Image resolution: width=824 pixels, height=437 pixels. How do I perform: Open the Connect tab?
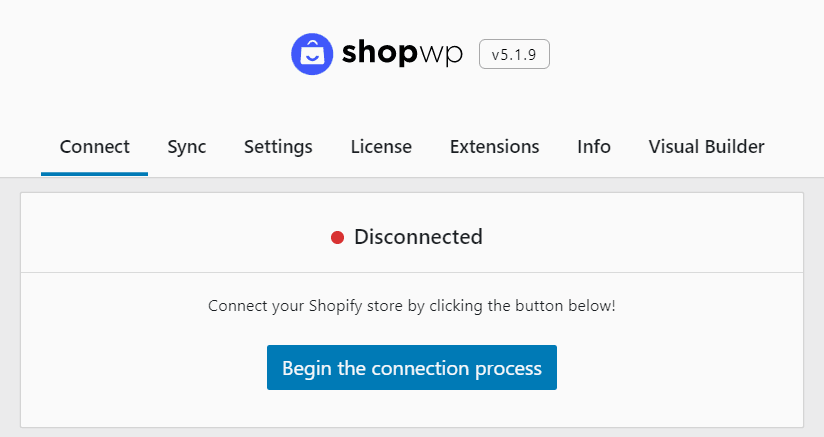[x=95, y=147]
